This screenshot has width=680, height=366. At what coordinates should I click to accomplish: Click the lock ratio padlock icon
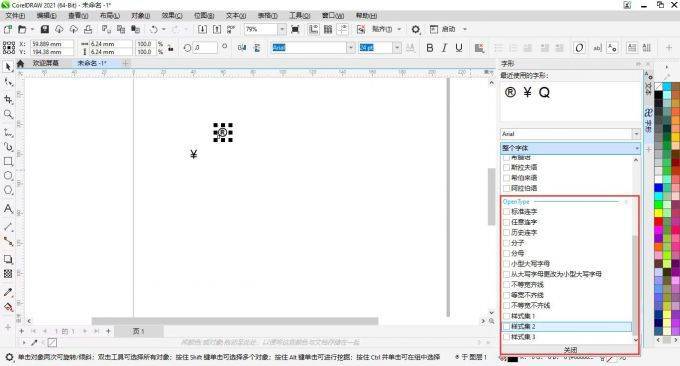click(170, 48)
